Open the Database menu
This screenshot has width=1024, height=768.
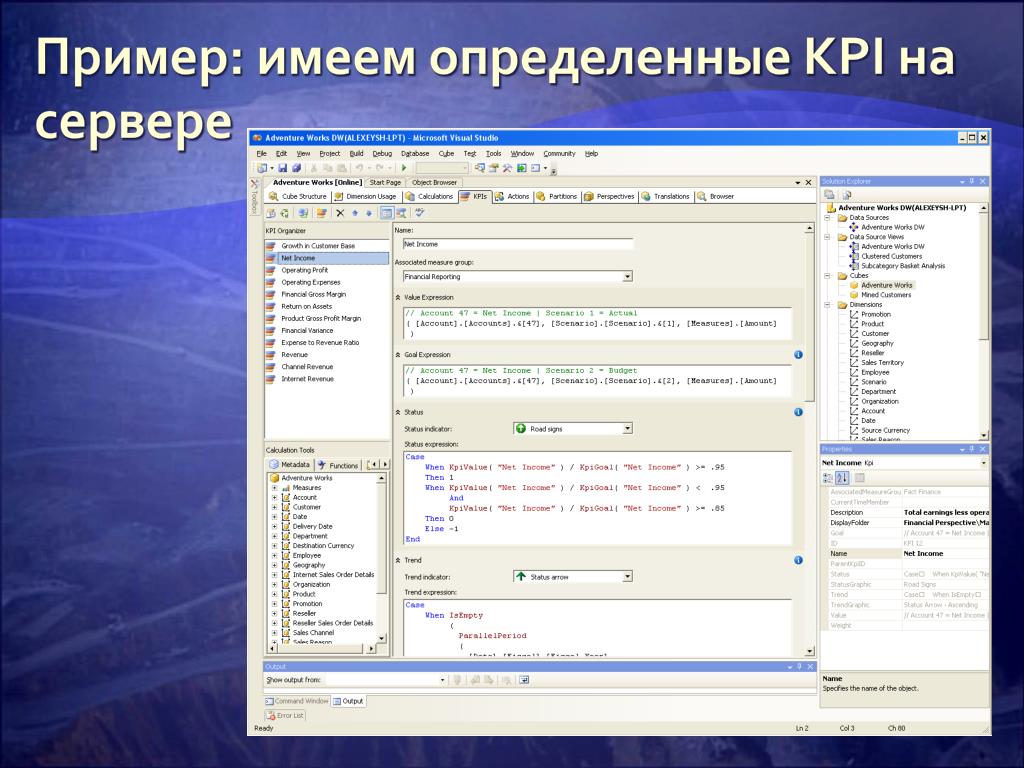(x=415, y=153)
